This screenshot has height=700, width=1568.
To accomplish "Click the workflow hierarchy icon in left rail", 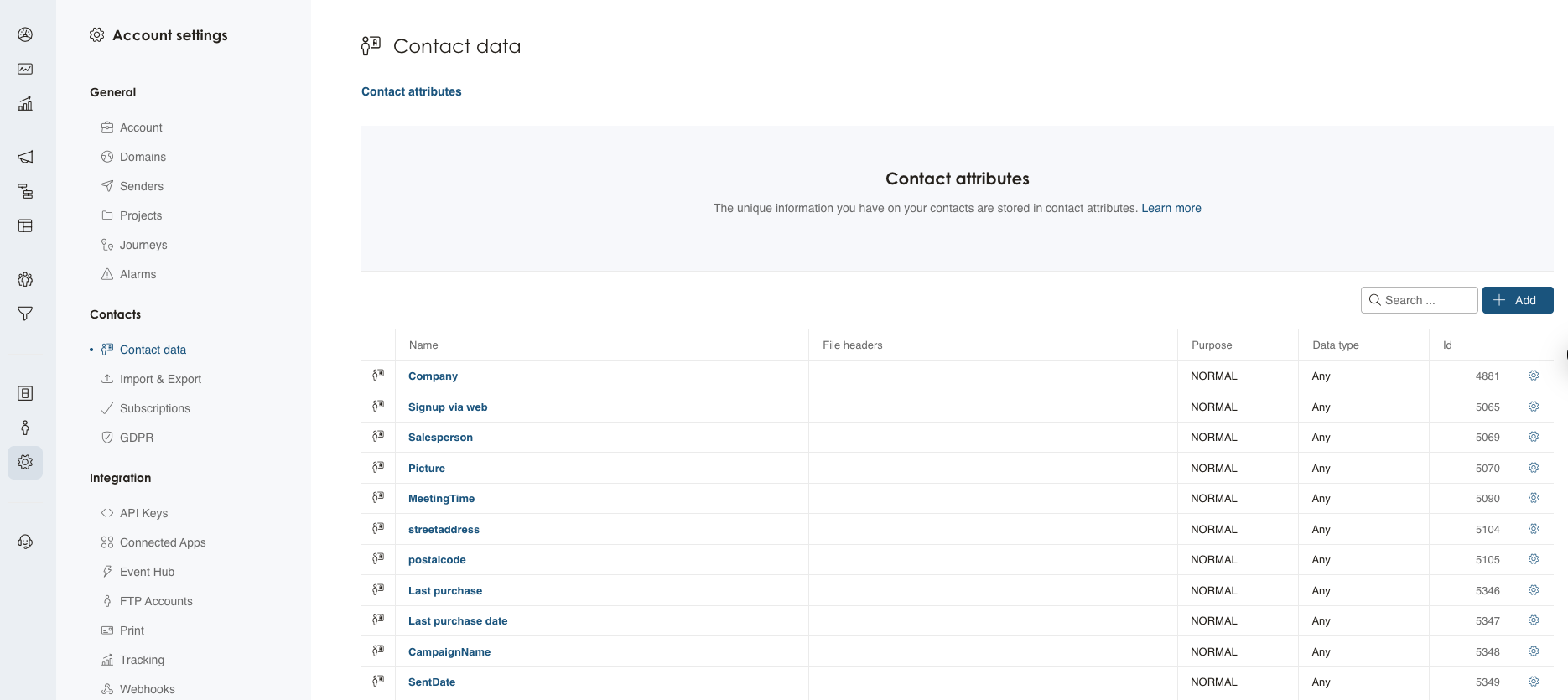I will pos(25,191).
